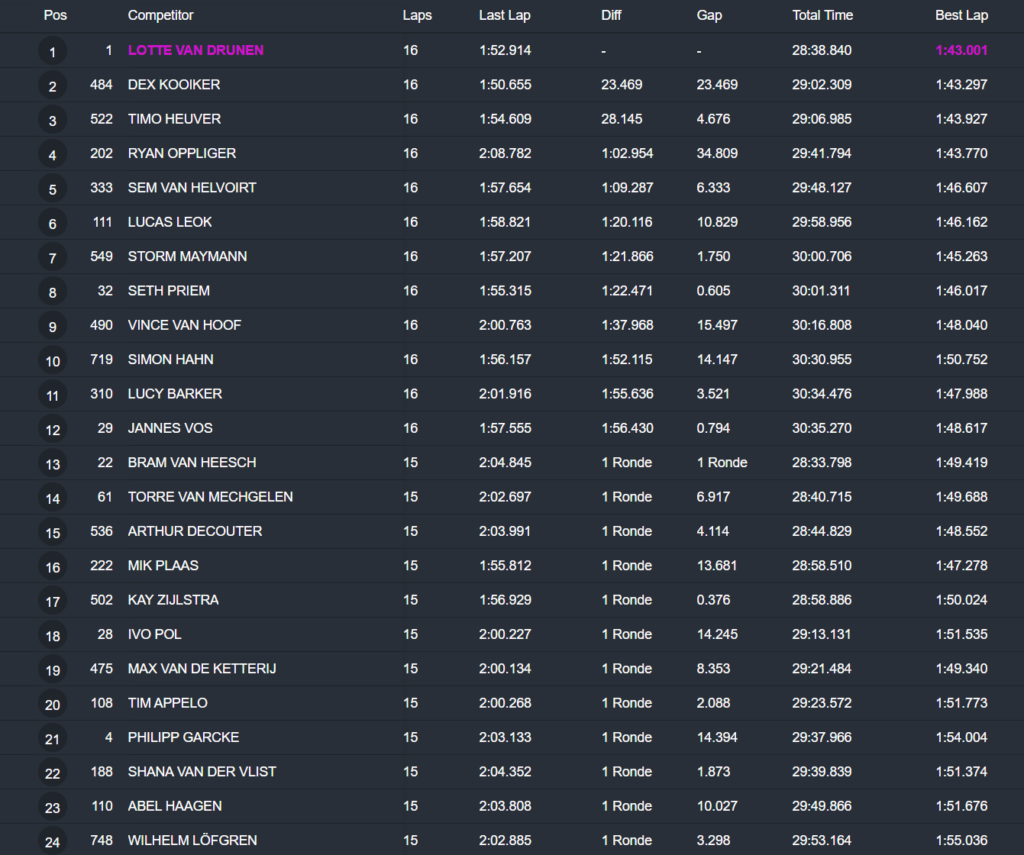
Task: Click the Best Lap column header
Action: click(x=961, y=16)
